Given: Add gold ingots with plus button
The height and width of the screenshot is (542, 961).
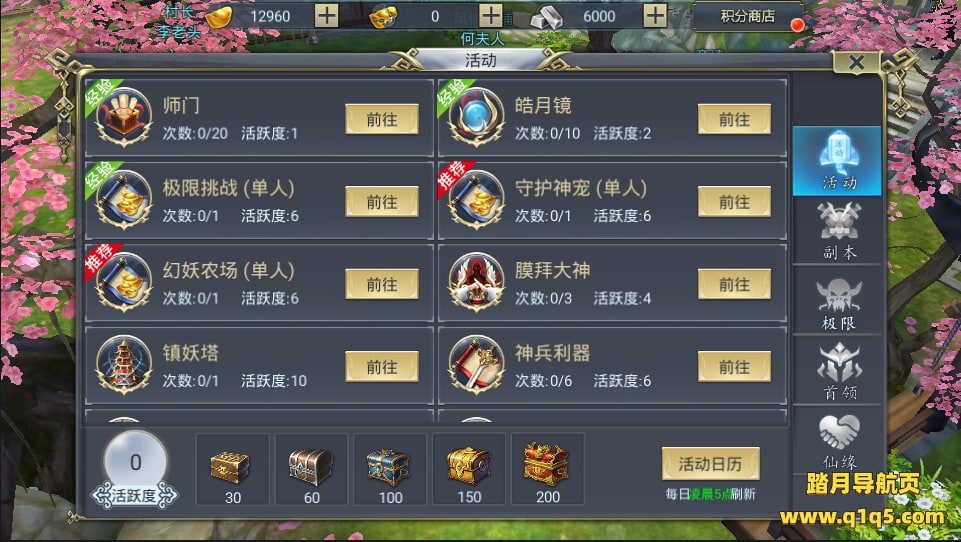Looking at the screenshot, I should (326, 16).
